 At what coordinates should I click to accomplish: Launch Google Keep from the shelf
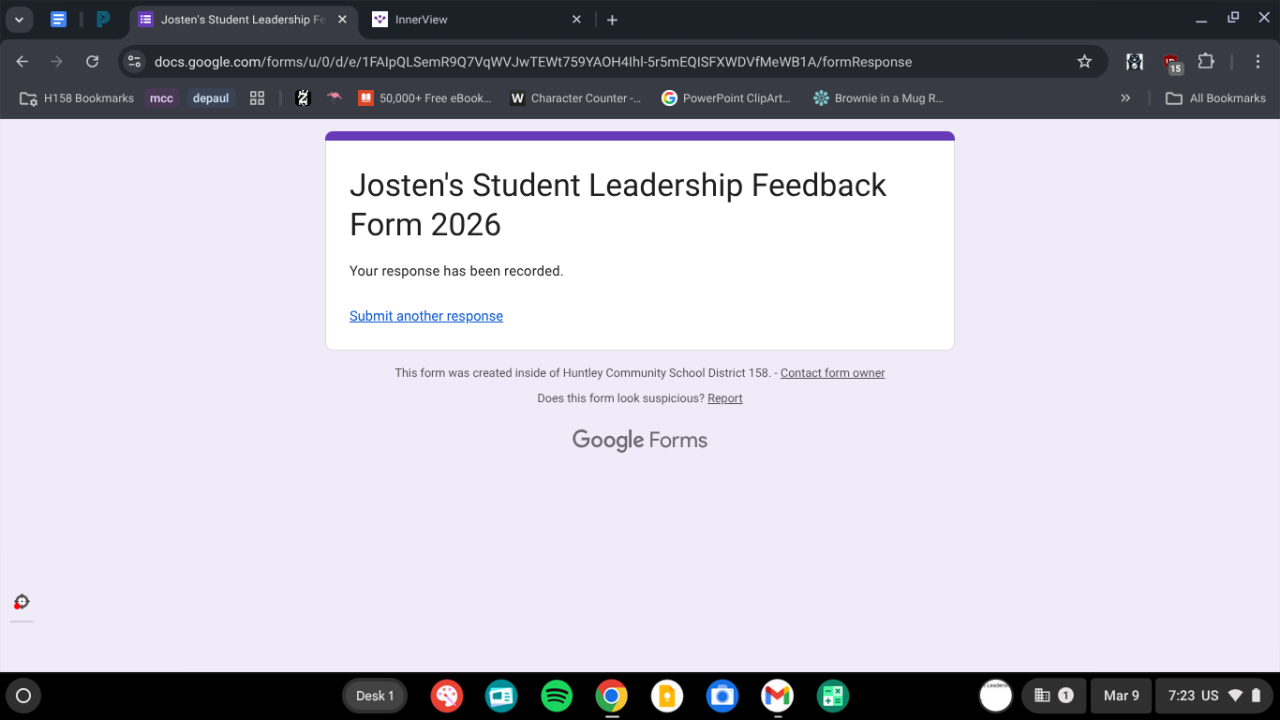click(667, 696)
